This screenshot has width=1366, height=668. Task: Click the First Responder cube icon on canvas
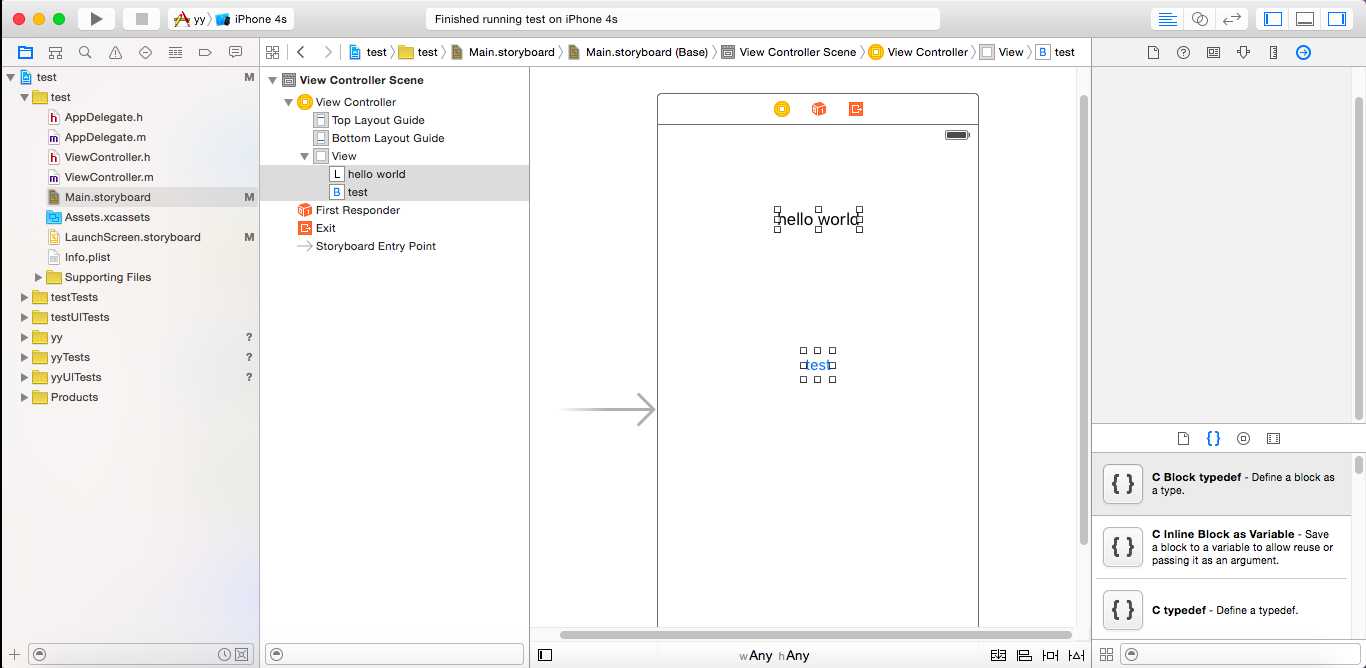819,109
